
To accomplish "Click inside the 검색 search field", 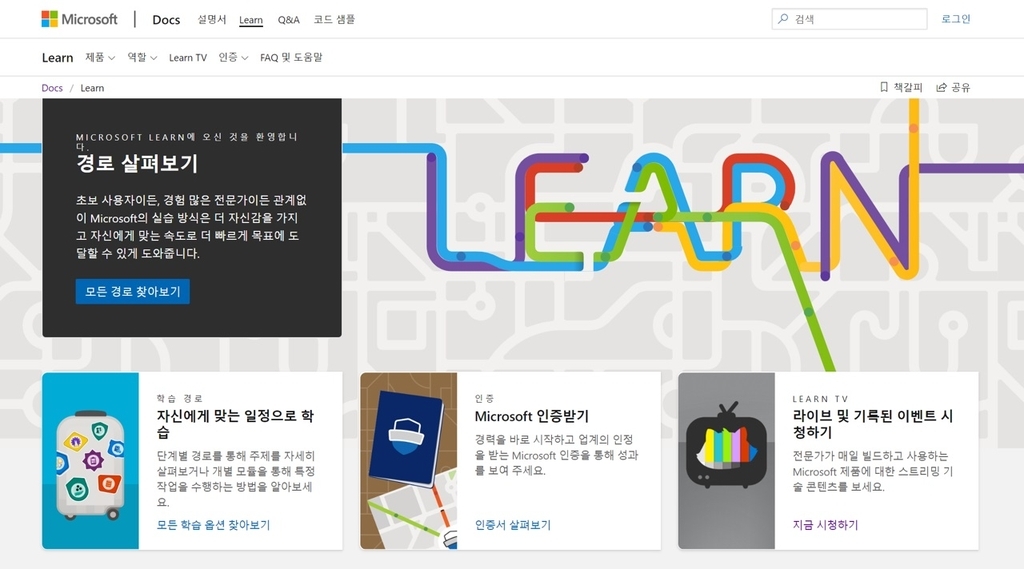I will tap(855, 19).
